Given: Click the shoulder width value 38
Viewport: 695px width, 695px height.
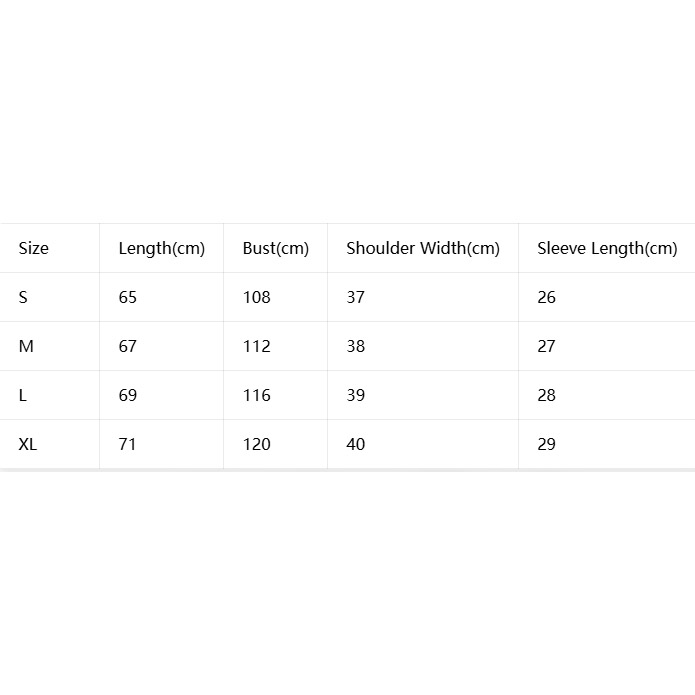Looking at the screenshot, I should tap(355, 346).
